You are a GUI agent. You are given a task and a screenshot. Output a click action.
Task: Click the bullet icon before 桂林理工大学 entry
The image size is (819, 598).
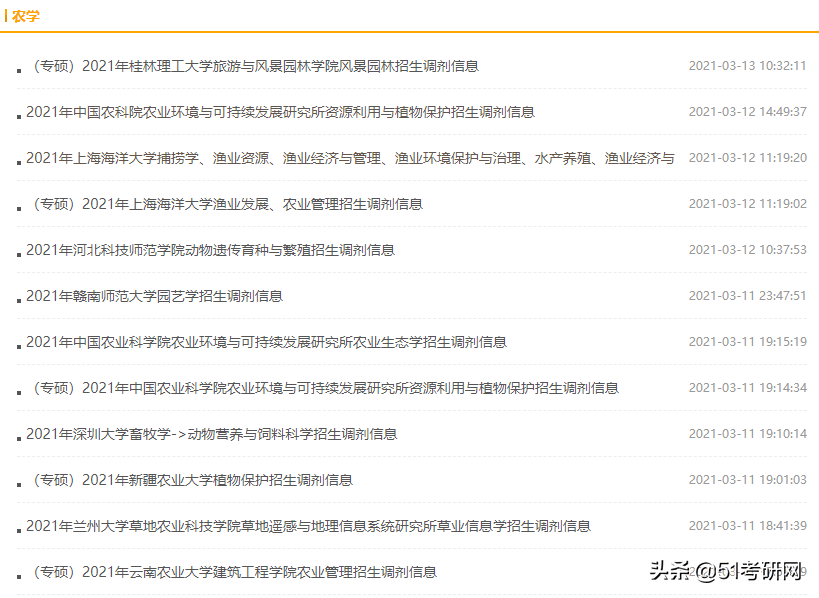click(17, 70)
